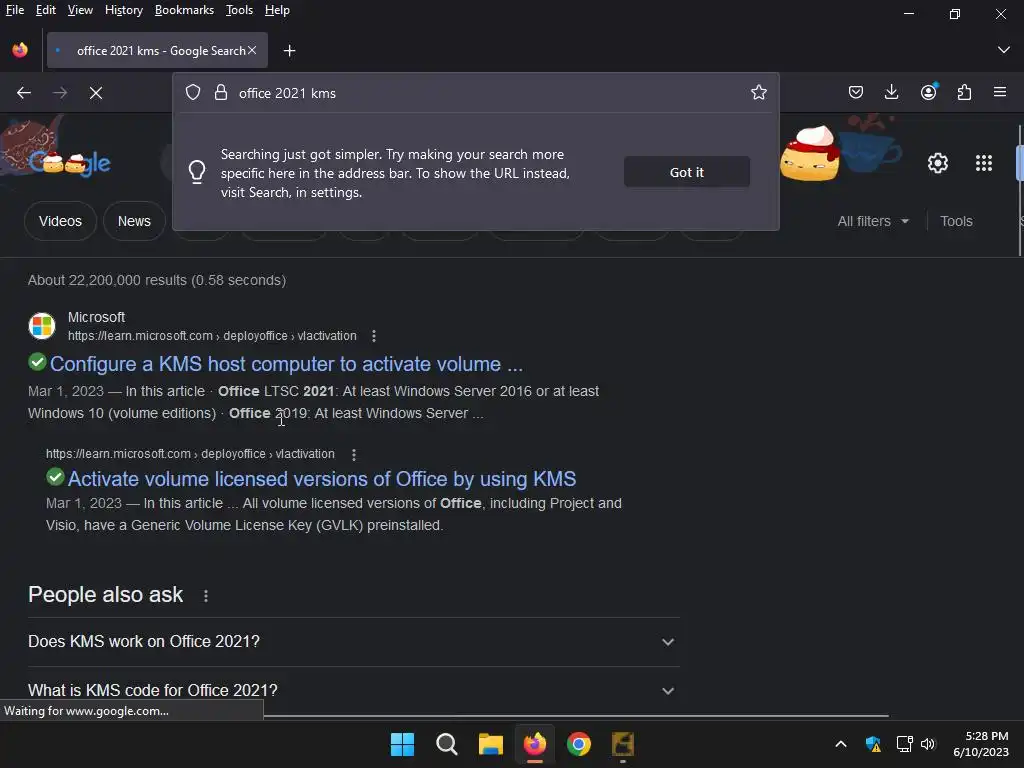Expand 'Does KMS work on Office 2021?'
This screenshot has width=1024, height=768.
click(353, 641)
